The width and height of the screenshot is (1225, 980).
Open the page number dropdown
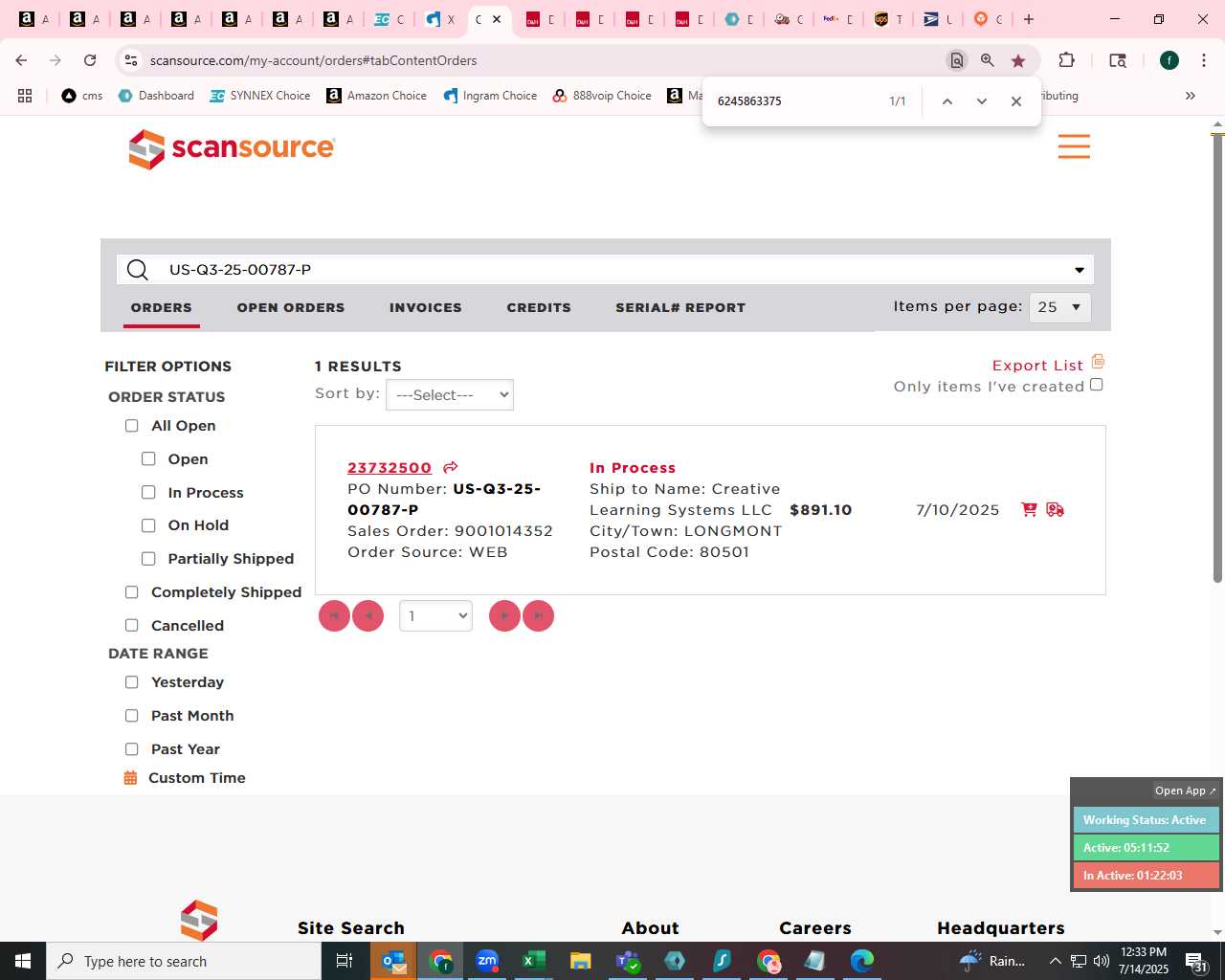pos(435,615)
